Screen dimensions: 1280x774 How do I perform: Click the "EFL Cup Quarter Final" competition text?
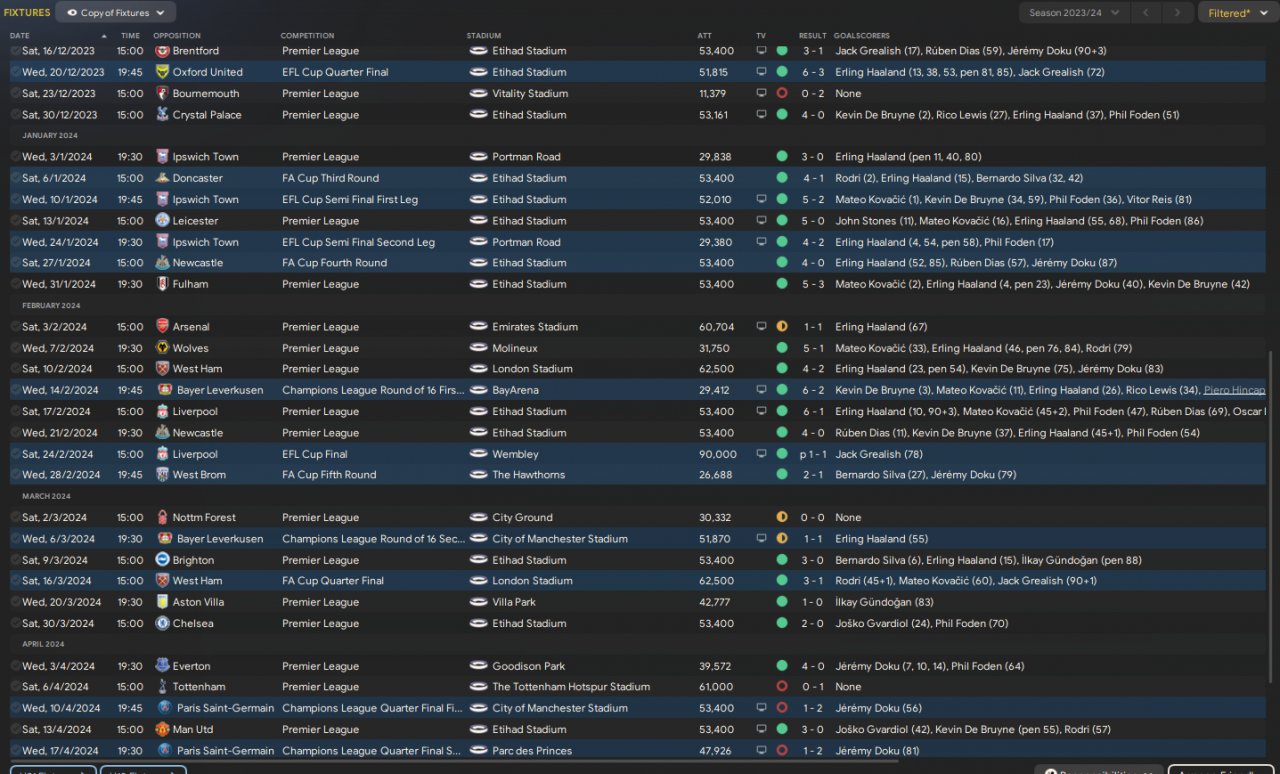point(335,72)
